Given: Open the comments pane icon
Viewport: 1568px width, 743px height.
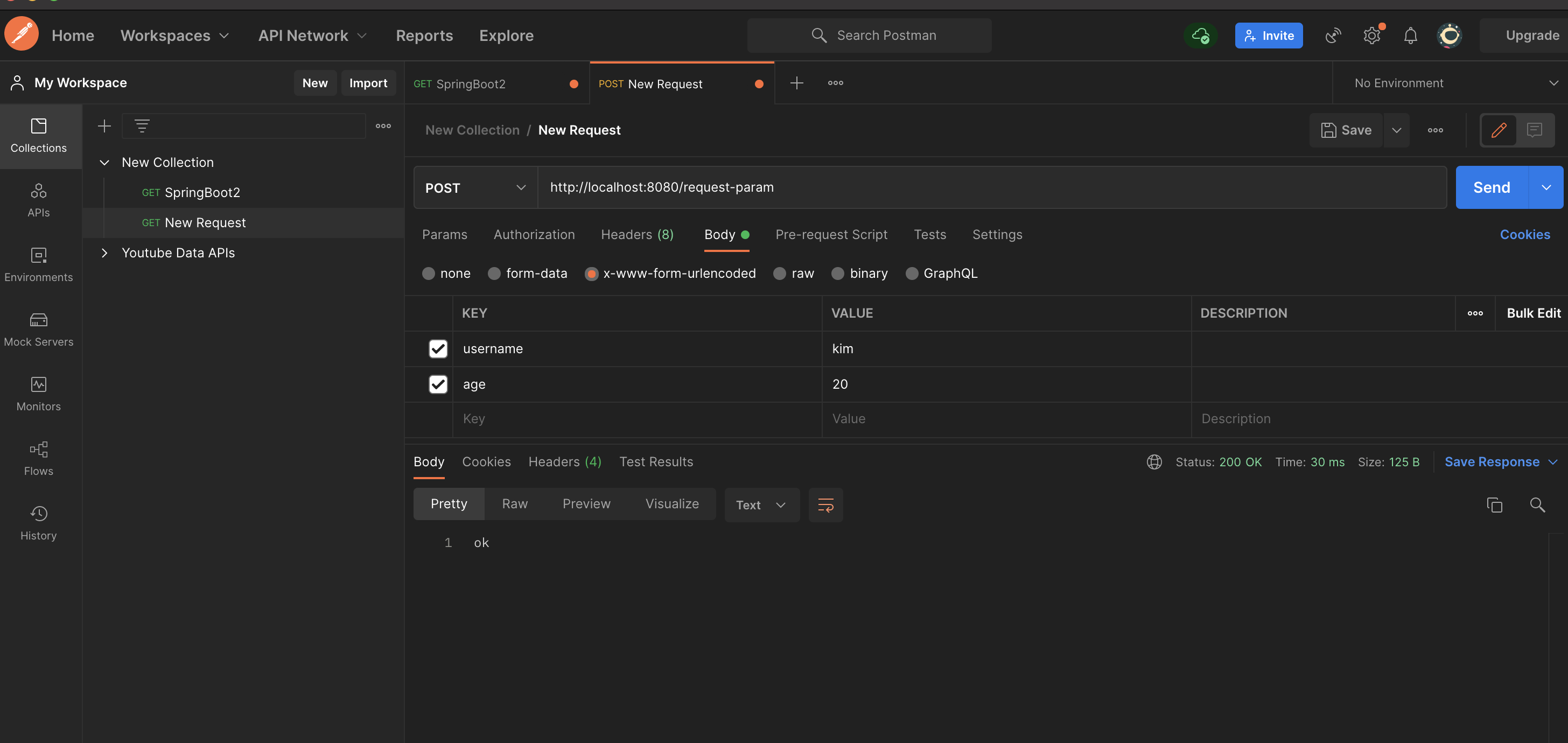Looking at the screenshot, I should [x=1534, y=130].
